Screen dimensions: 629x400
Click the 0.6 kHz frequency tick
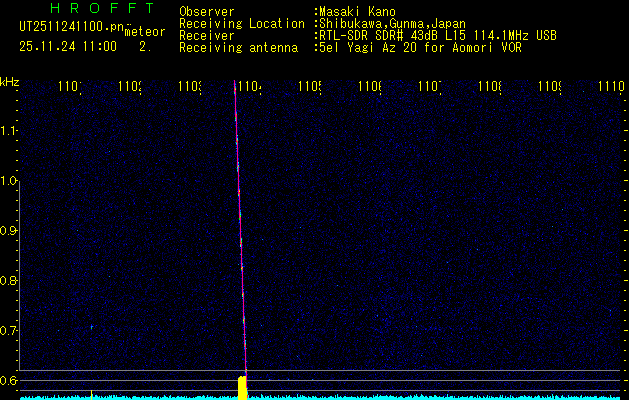point(9,380)
